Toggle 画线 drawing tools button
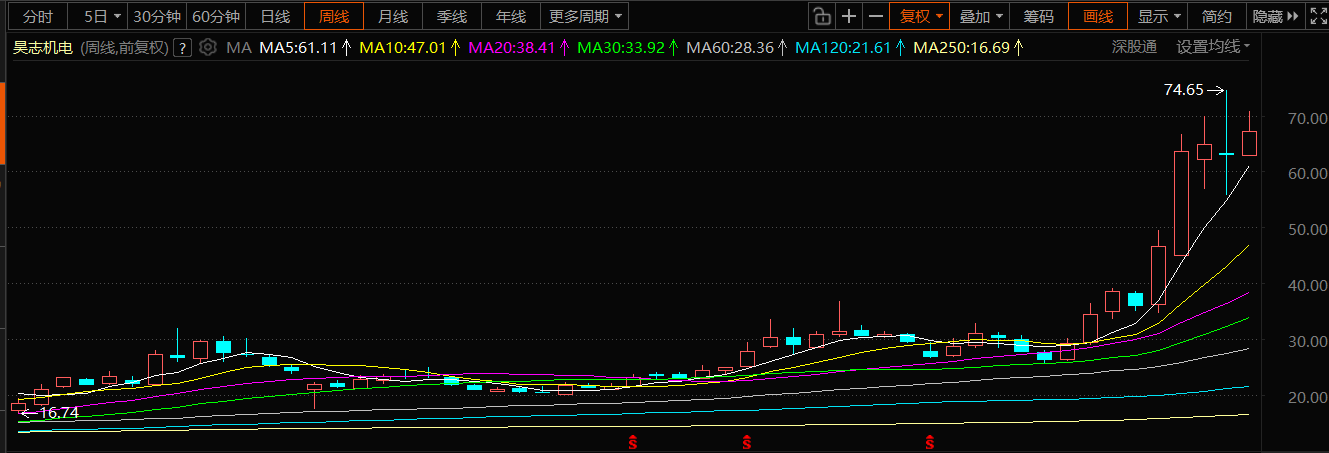 [x=1097, y=16]
